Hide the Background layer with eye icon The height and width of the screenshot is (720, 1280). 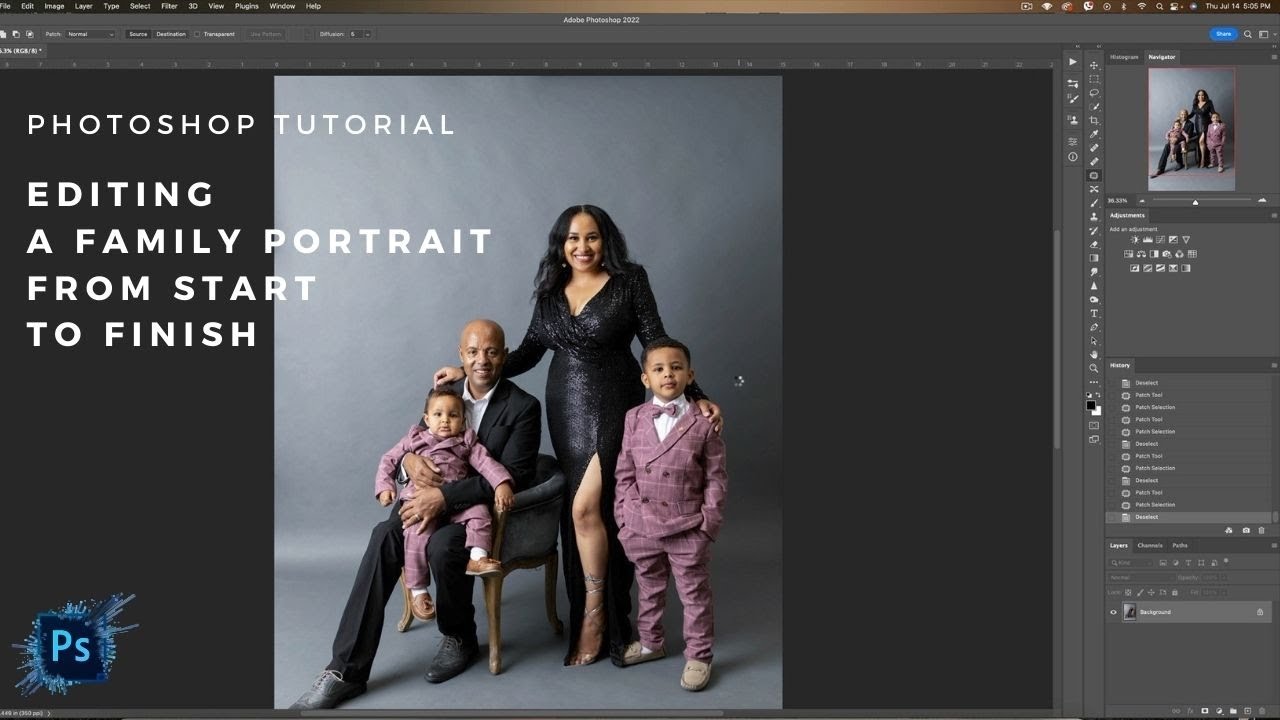tap(1113, 612)
